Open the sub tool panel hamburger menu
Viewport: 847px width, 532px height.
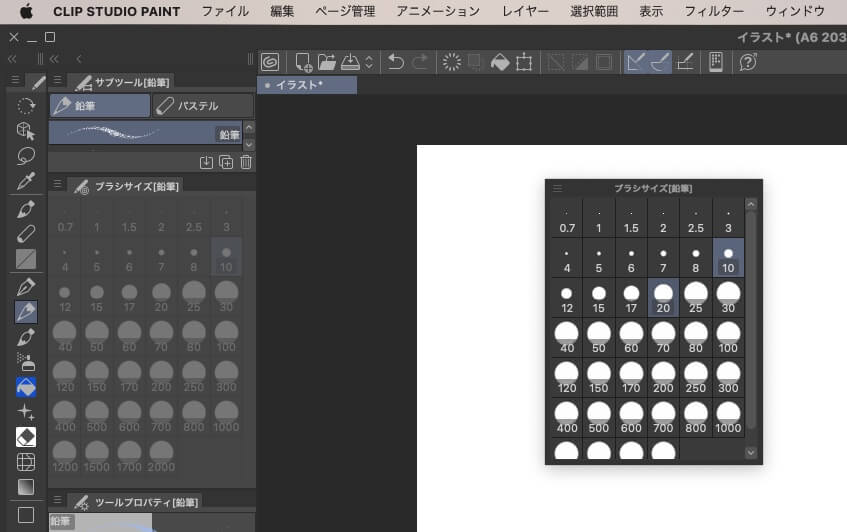click(57, 81)
